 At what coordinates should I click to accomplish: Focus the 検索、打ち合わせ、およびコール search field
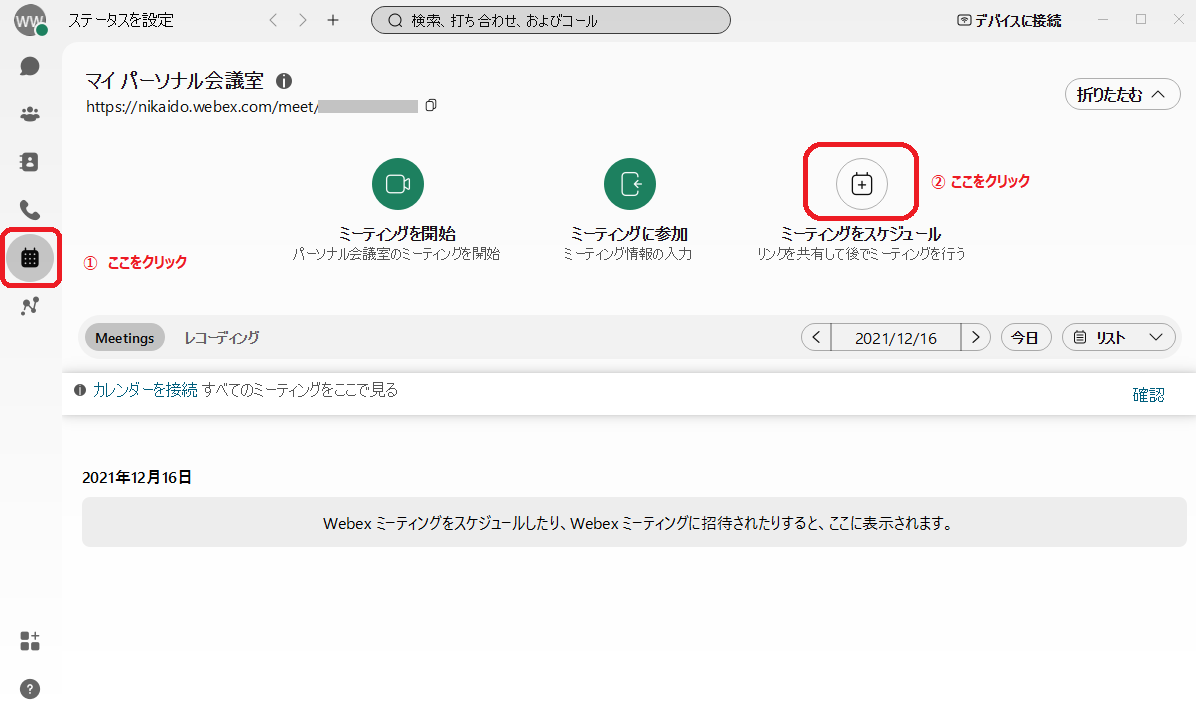click(551, 21)
